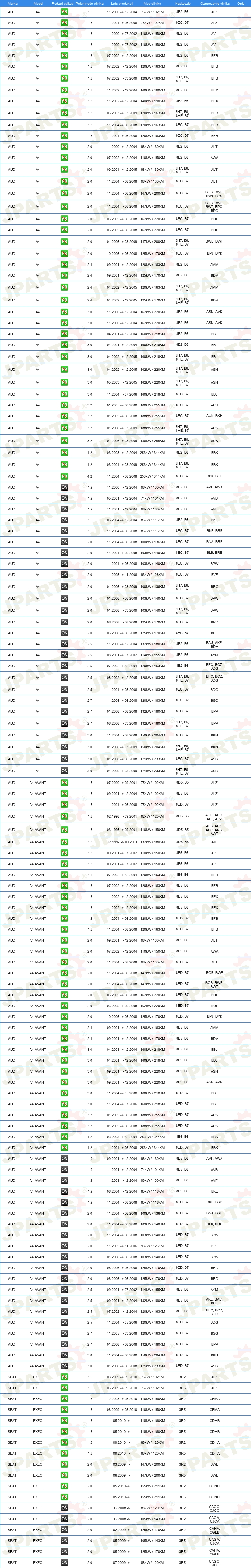Click petrol icon in A4 AVANT 'AJL' row
The width and height of the screenshot is (251, 1568).
(x=65, y=842)
